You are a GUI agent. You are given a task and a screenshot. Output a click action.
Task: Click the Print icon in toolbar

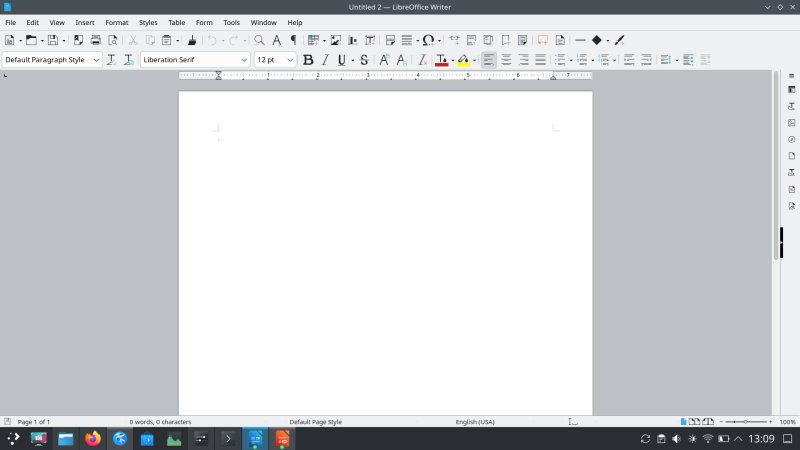(96, 40)
